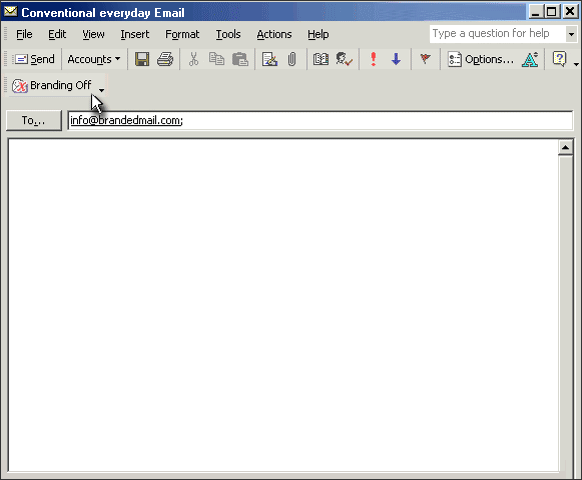This screenshot has height=480, width=582.
Task: Click the Signature insert icon
Action: (x=269, y=59)
